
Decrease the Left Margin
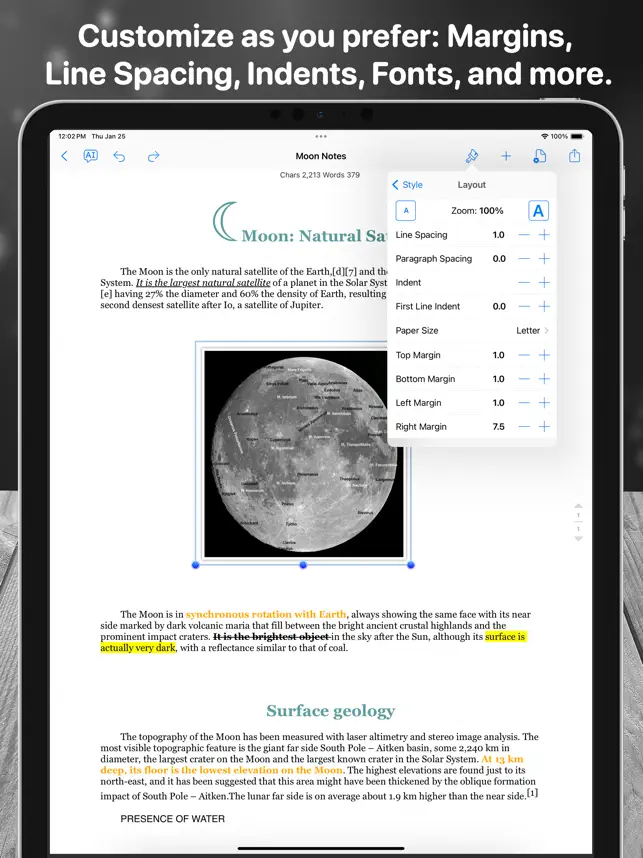tap(524, 403)
